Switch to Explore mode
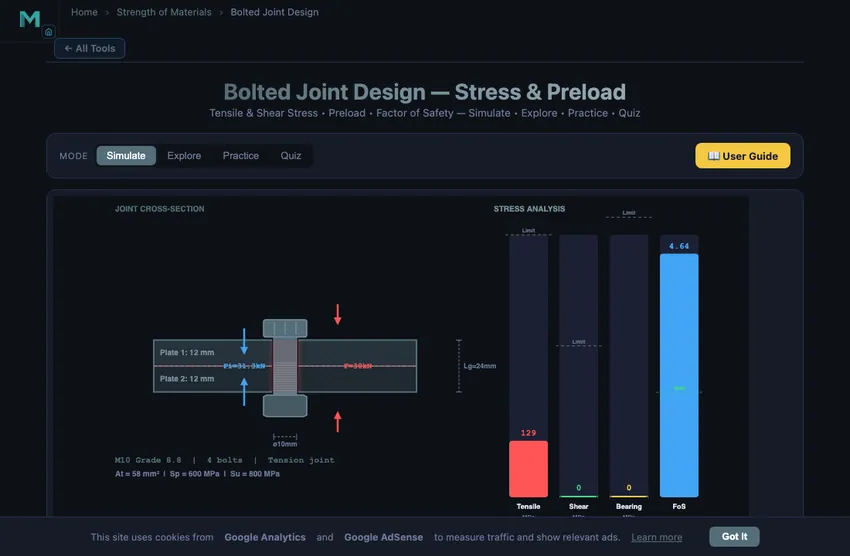 pyautogui.click(x=184, y=156)
